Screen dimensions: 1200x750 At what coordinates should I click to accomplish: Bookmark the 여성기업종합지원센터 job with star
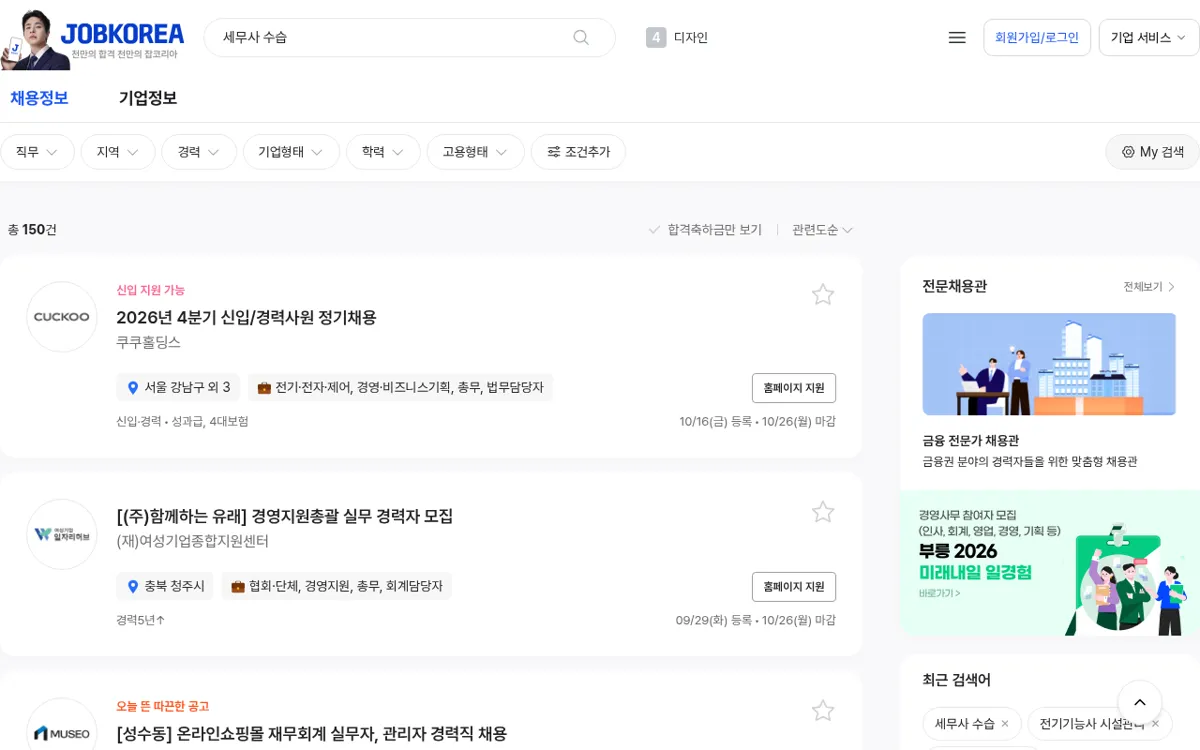pos(823,512)
